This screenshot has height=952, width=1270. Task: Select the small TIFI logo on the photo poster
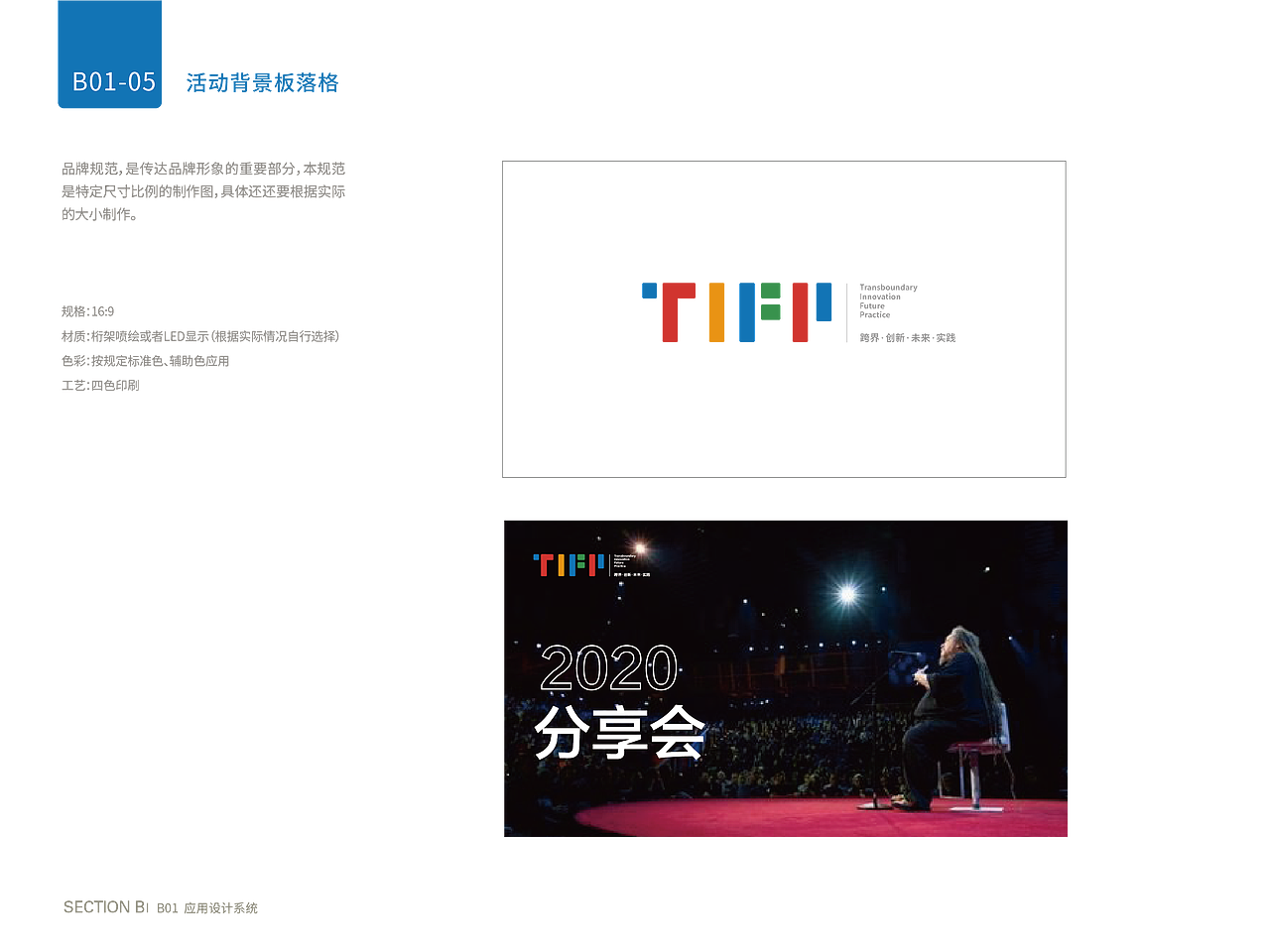coord(566,565)
